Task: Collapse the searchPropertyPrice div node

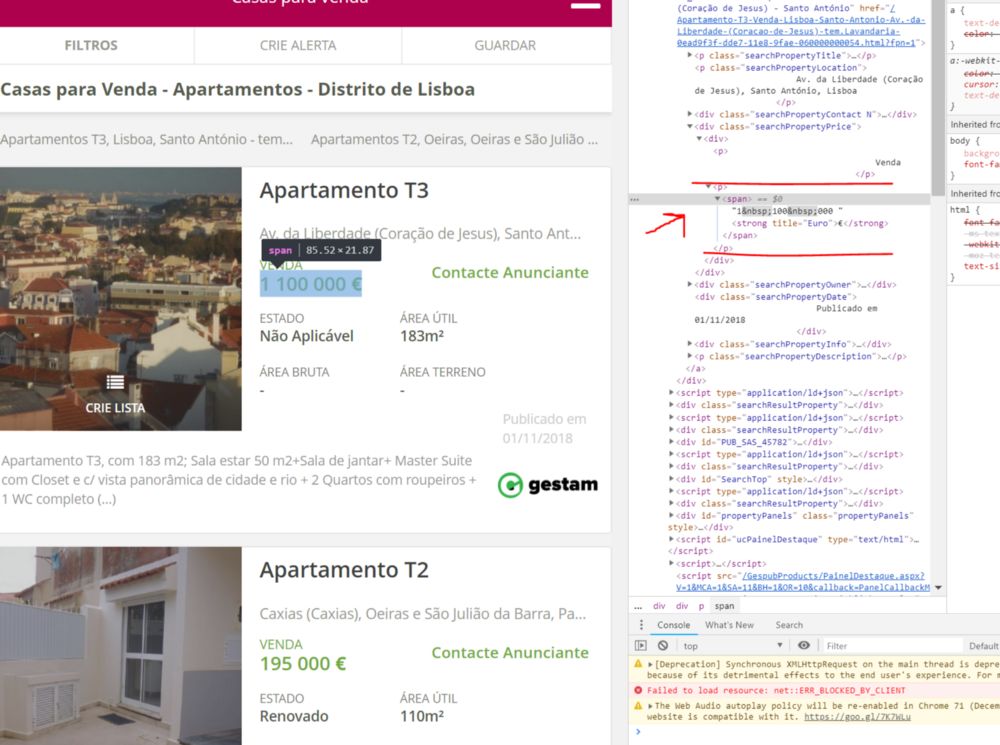Action: pos(689,126)
